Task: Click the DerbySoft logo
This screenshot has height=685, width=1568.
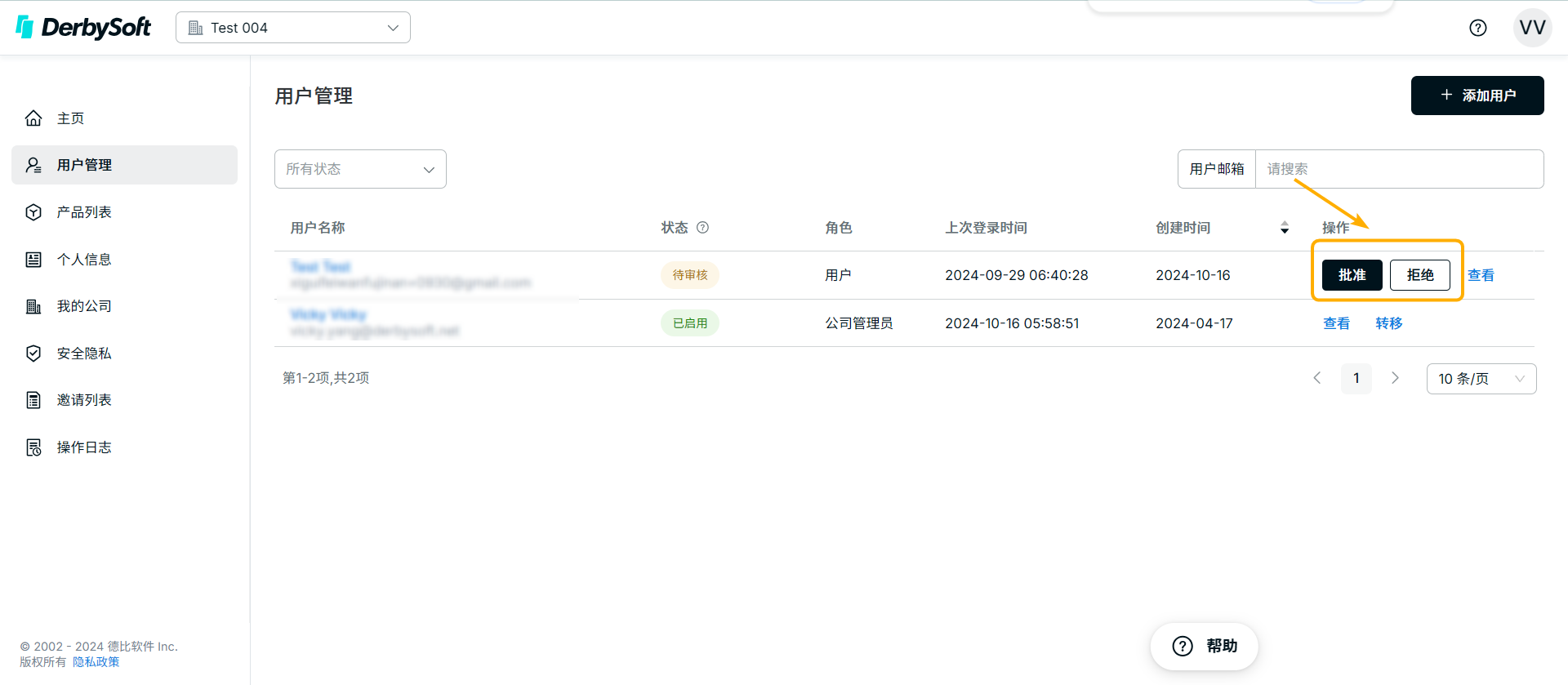Action: pyautogui.click(x=83, y=27)
